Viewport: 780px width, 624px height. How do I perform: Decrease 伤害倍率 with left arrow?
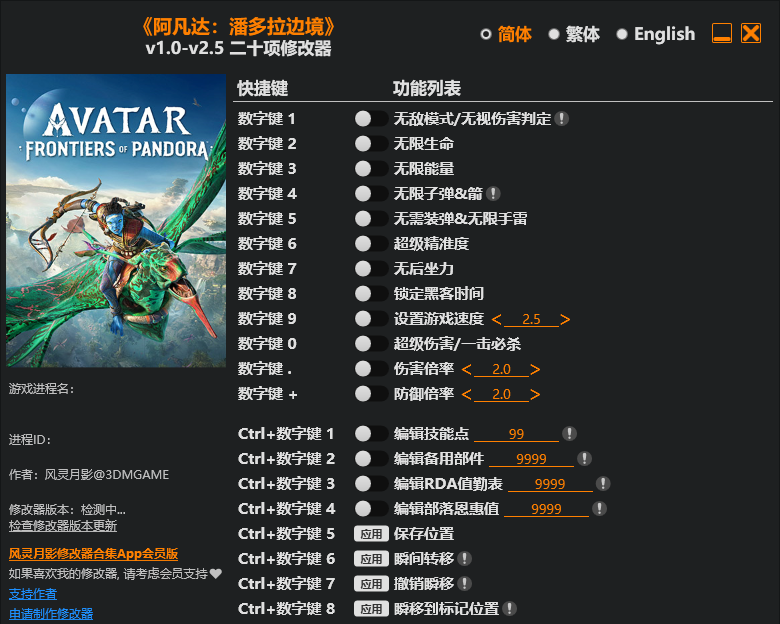tap(467, 369)
